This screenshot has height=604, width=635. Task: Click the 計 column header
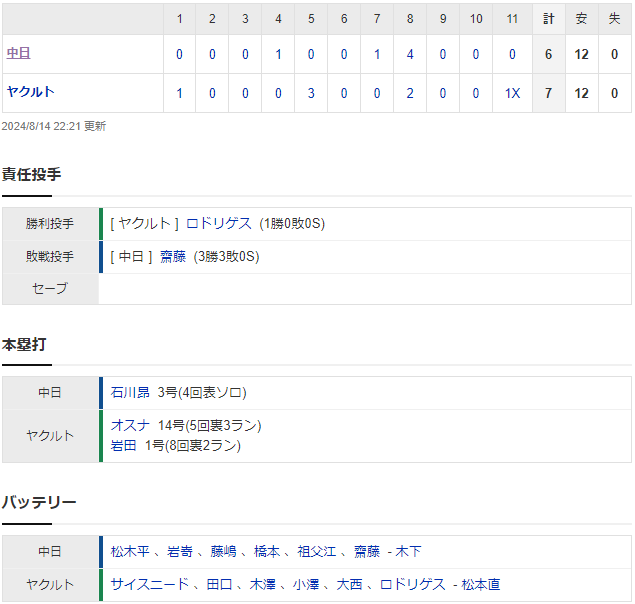[548, 19]
